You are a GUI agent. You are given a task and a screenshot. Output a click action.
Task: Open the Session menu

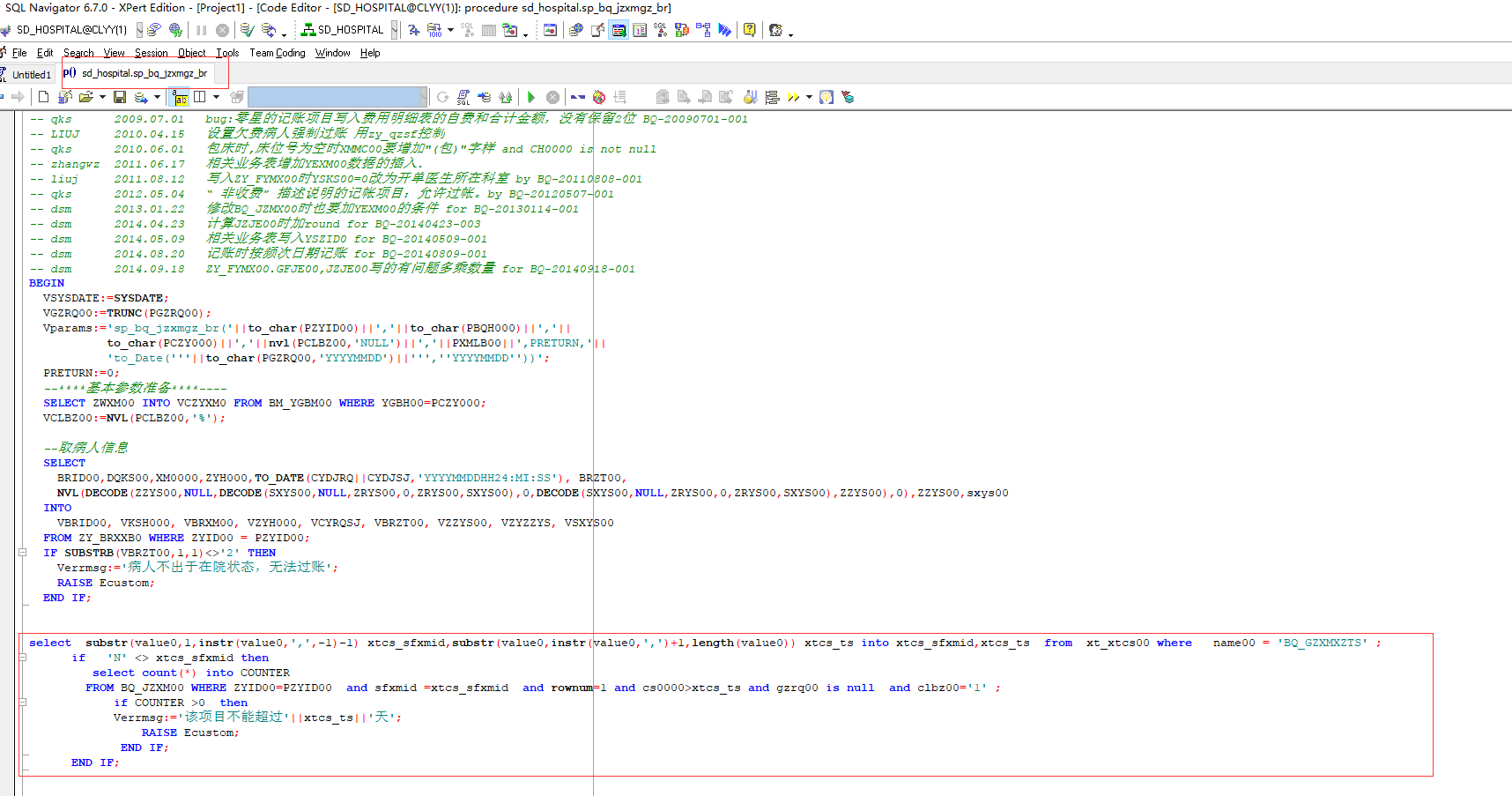click(151, 53)
